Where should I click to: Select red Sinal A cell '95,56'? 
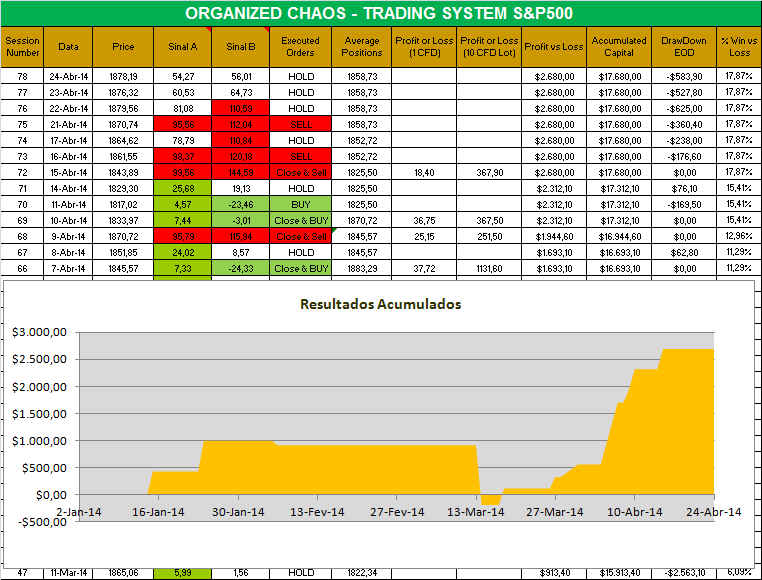tap(183, 124)
